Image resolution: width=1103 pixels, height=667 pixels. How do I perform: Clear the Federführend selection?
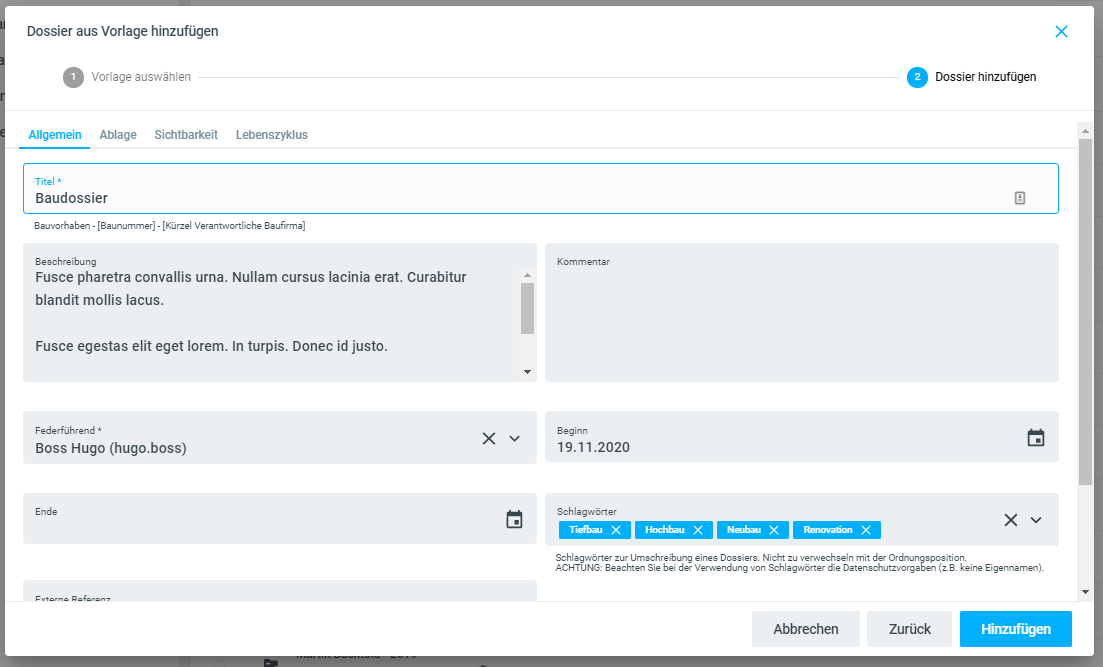tap(489, 438)
